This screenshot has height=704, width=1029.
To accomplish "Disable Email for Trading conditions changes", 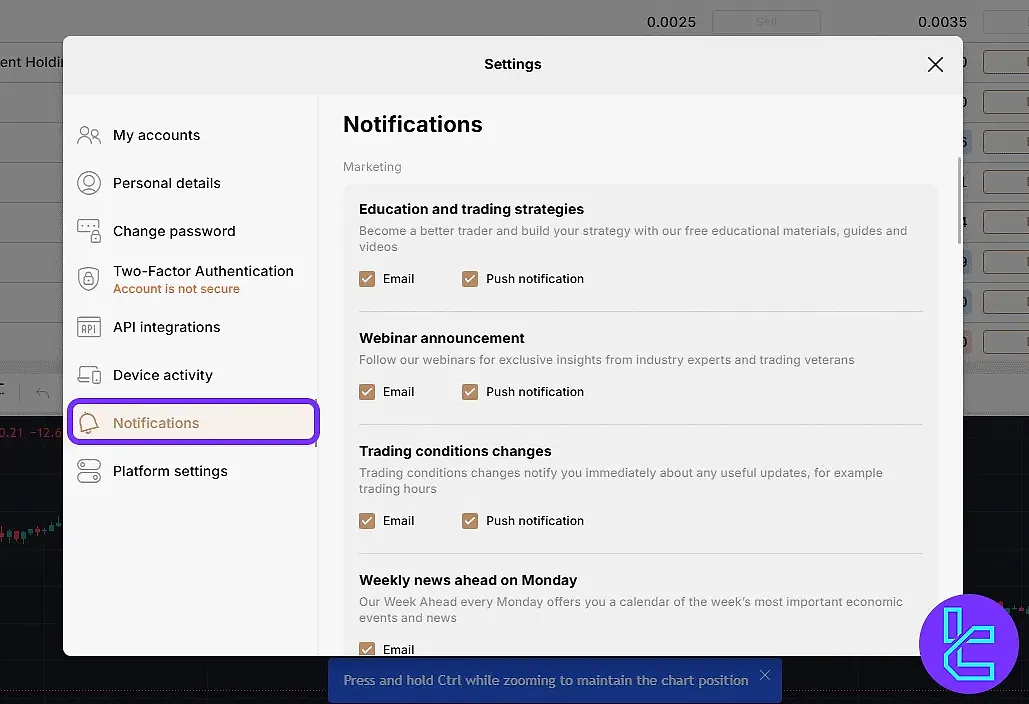I will coord(367,521).
